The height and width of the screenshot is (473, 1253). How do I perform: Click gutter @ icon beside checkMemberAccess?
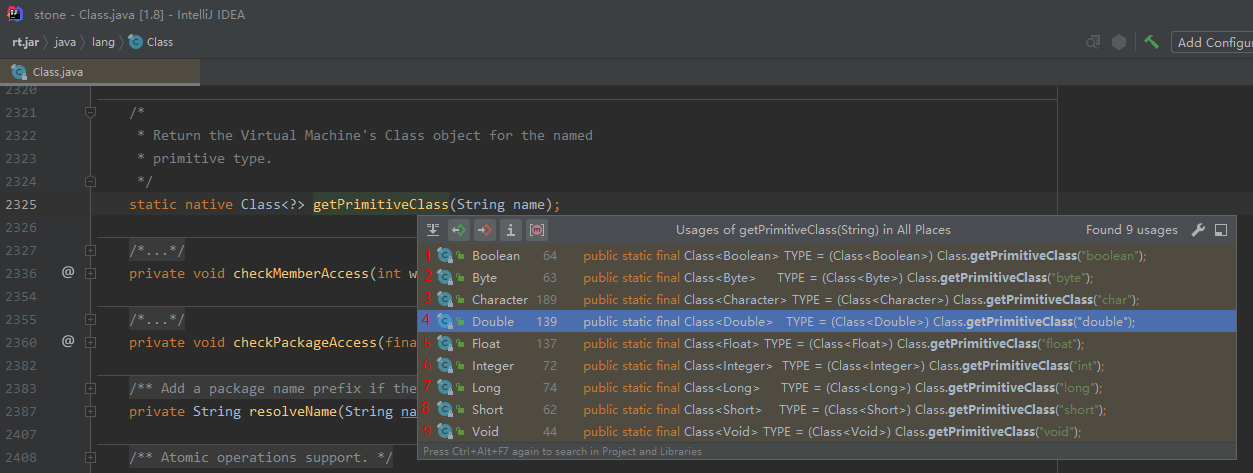(x=68, y=272)
